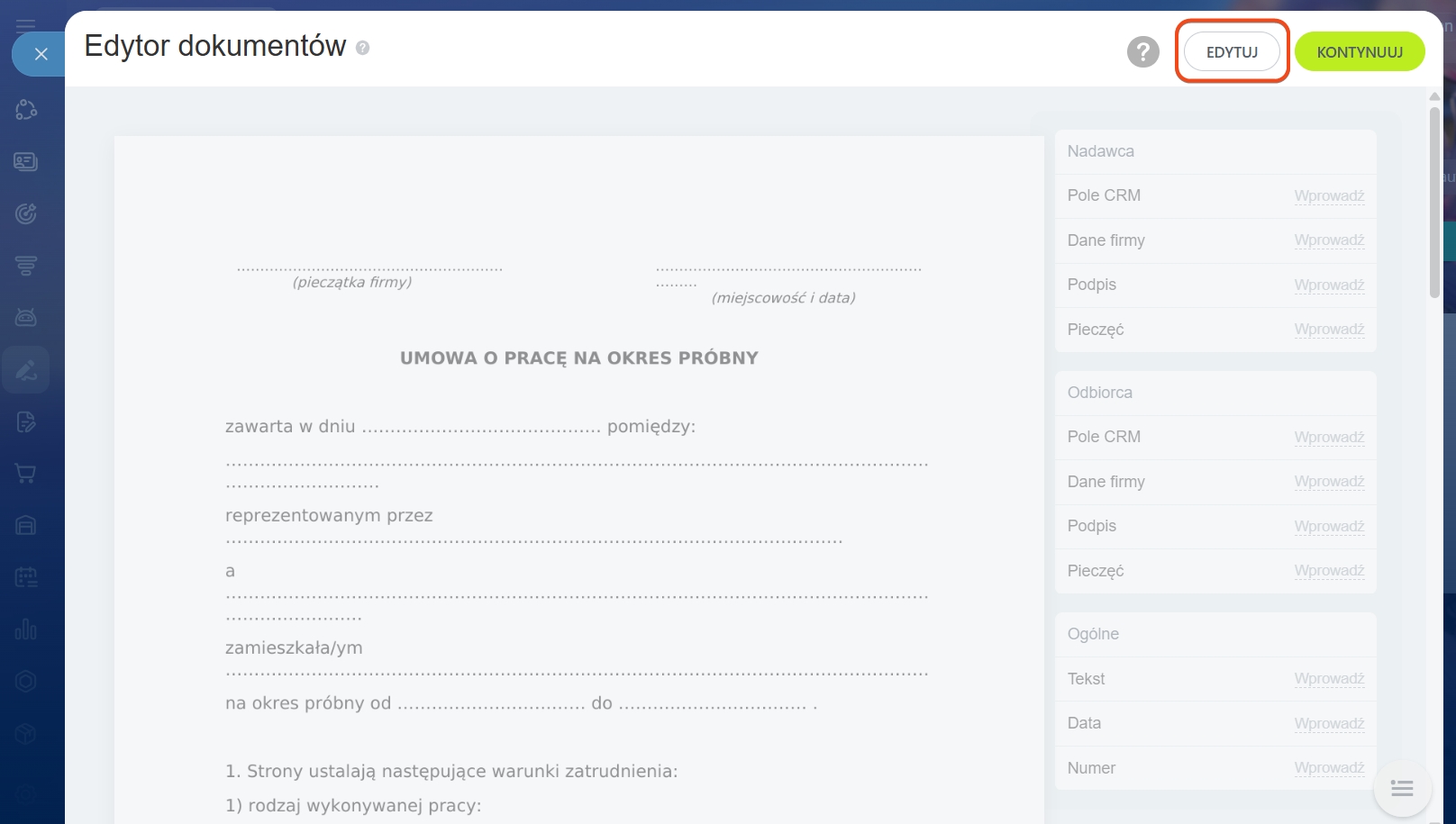
Task: Open the bar chart analytics sidebar icon
Action: tap(26, 629)
